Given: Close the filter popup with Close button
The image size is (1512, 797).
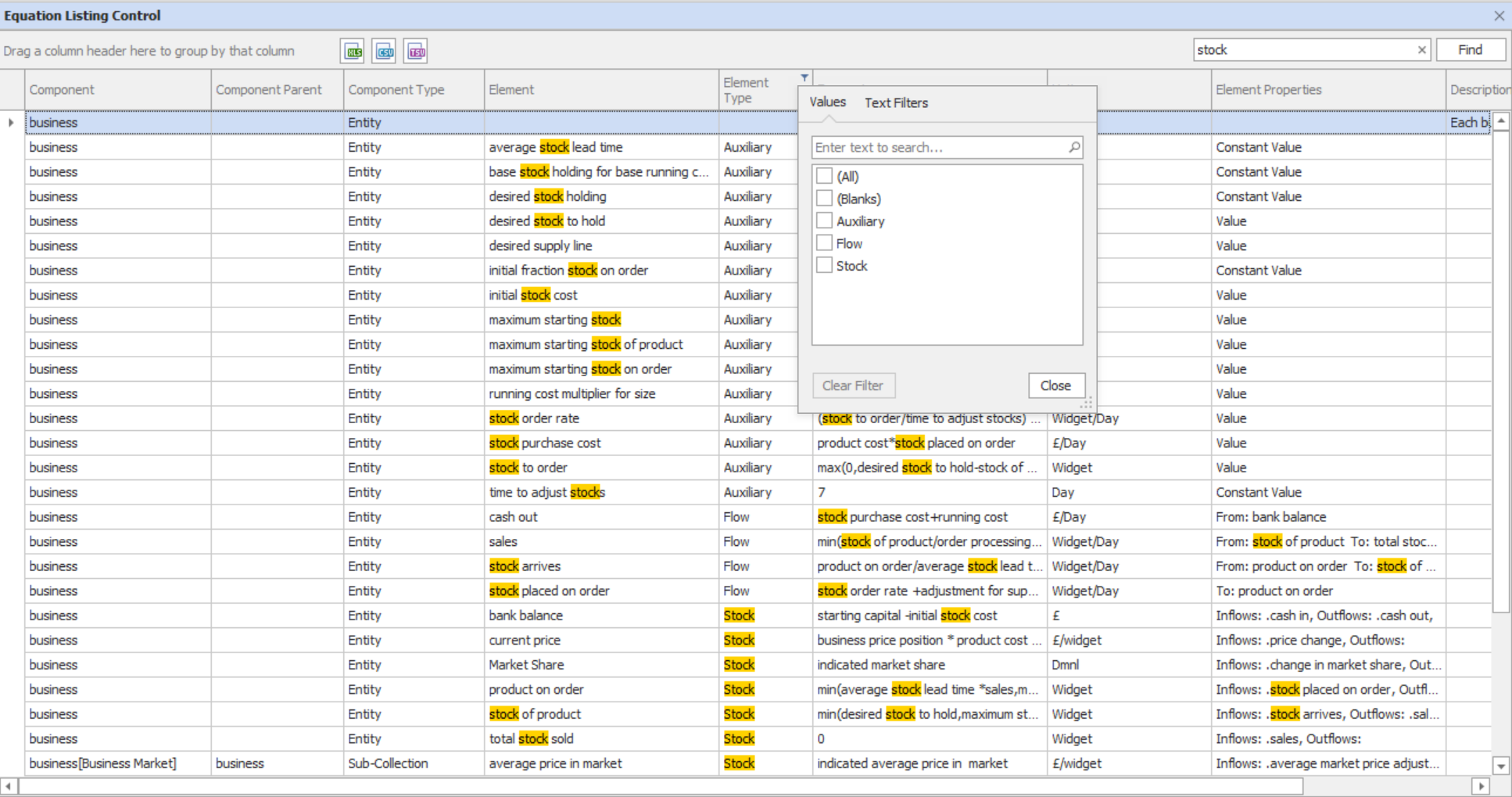Looking at the screenshot, I should coord(1055,386).
